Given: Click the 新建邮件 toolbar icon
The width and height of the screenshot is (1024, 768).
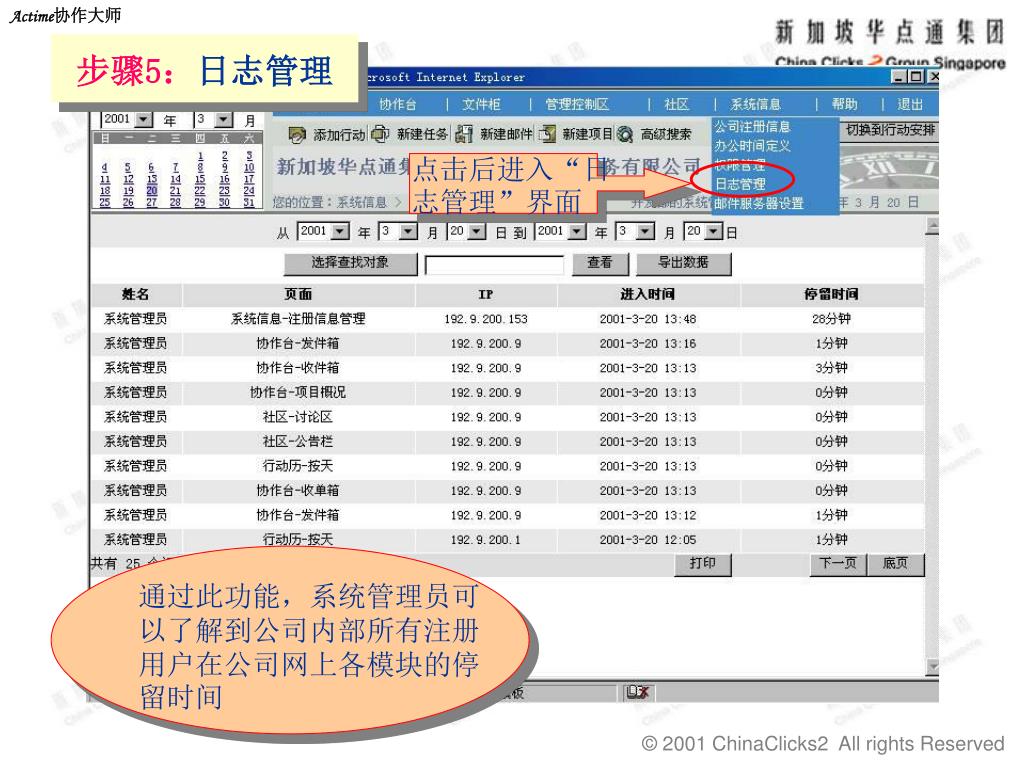Looking at the screenshot, I should 464,135.
